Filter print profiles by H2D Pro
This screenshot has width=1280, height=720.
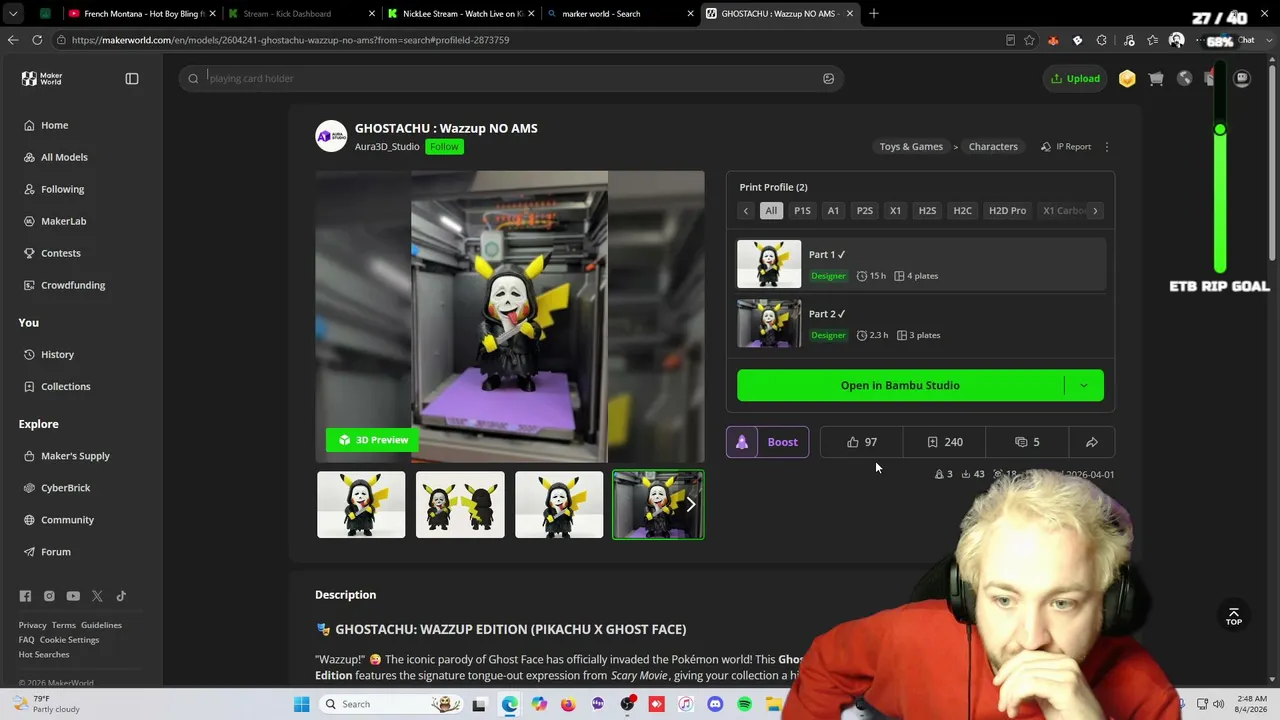coord(1007,211)
